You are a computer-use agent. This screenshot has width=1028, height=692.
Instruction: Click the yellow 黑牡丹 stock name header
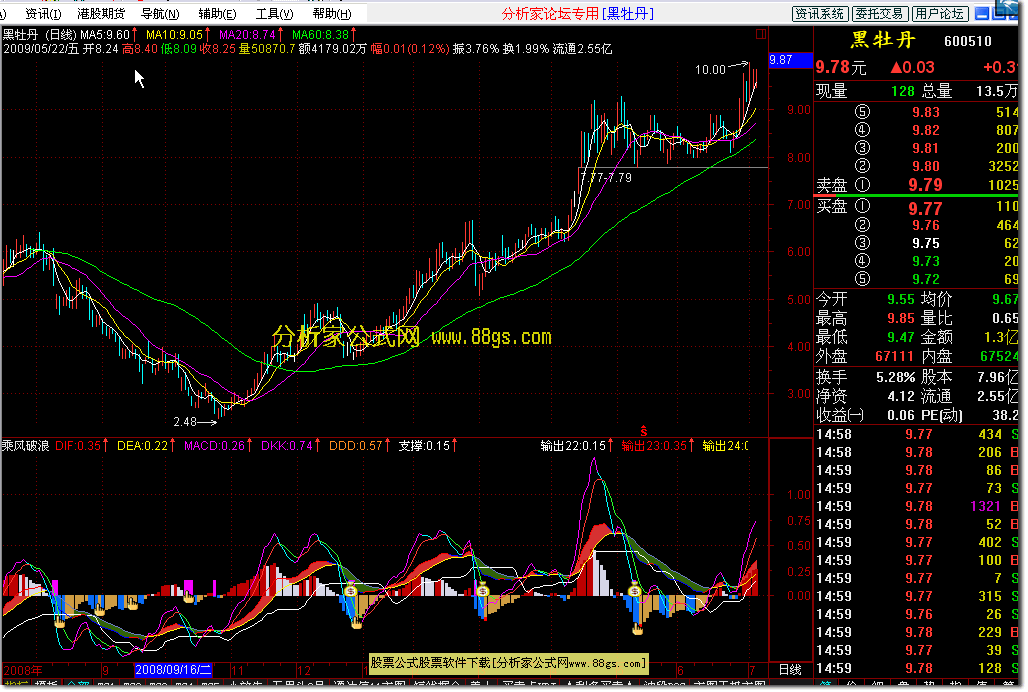882,41
